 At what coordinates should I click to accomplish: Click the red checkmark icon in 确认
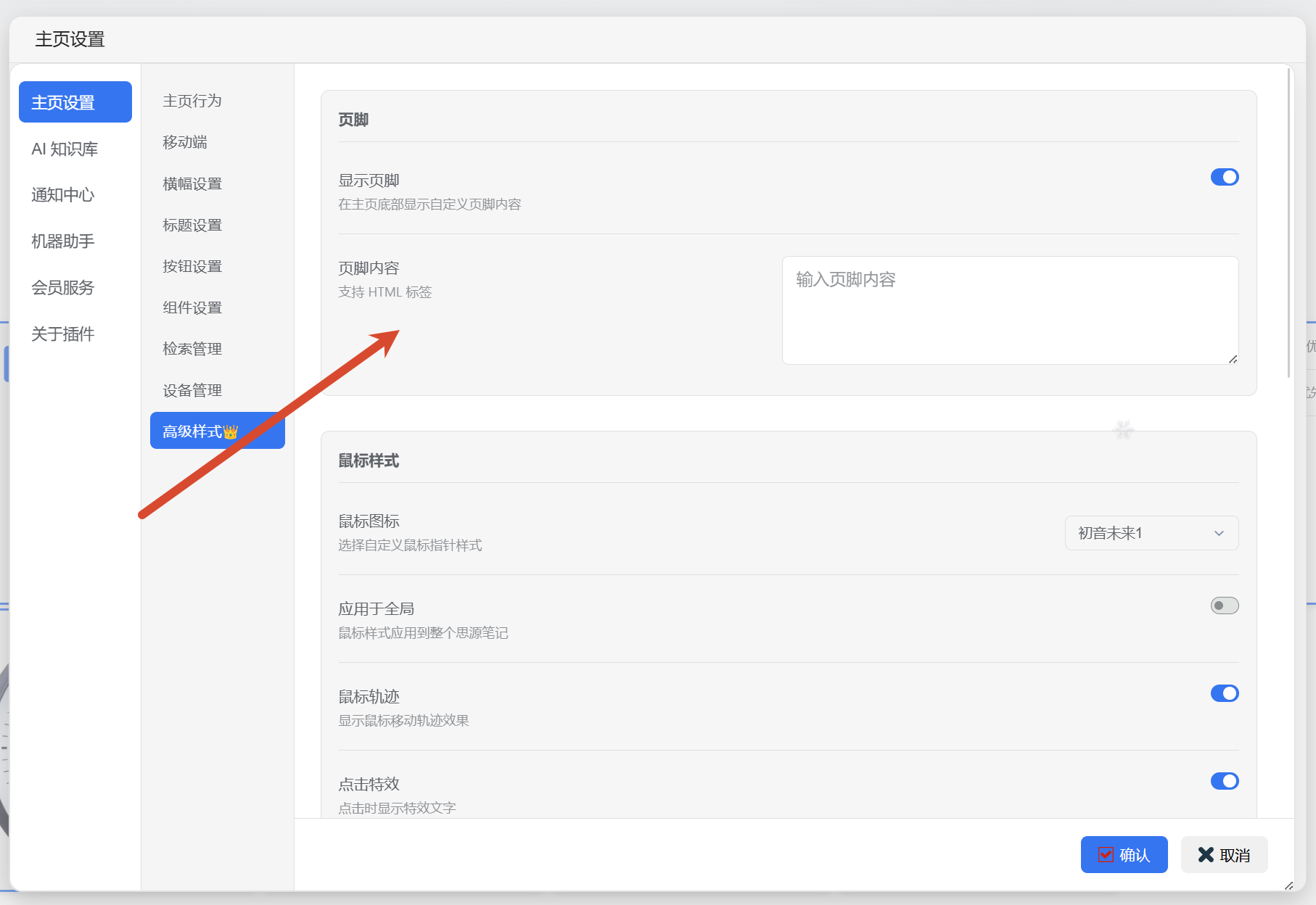1106,854
